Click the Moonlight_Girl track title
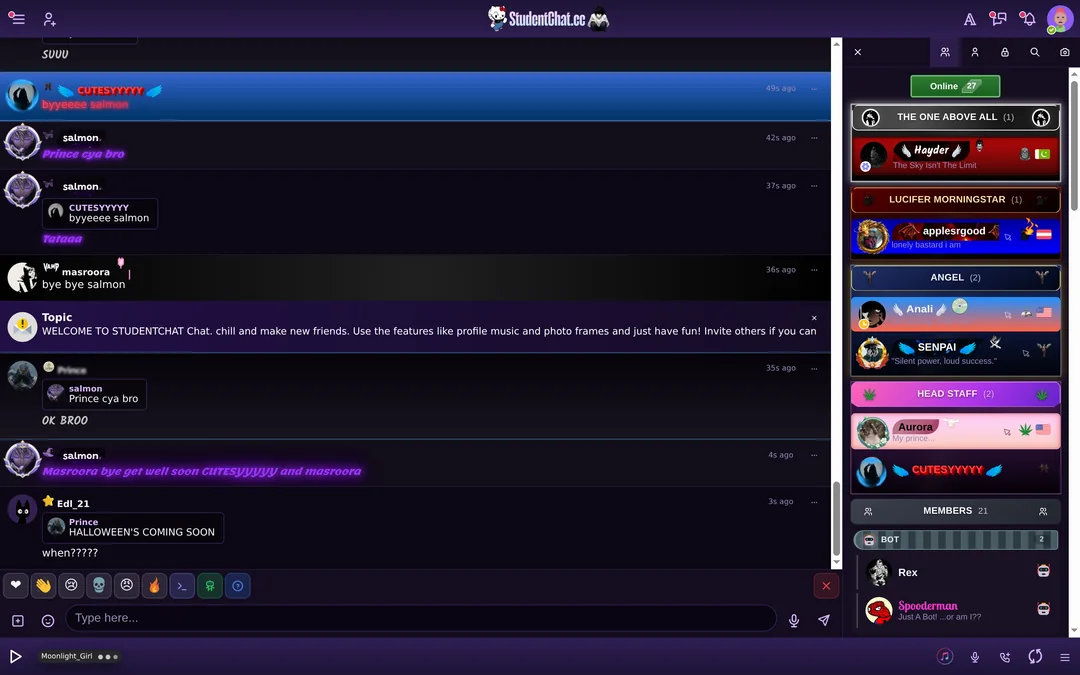Screen dimensions: 1080x675 66,656
